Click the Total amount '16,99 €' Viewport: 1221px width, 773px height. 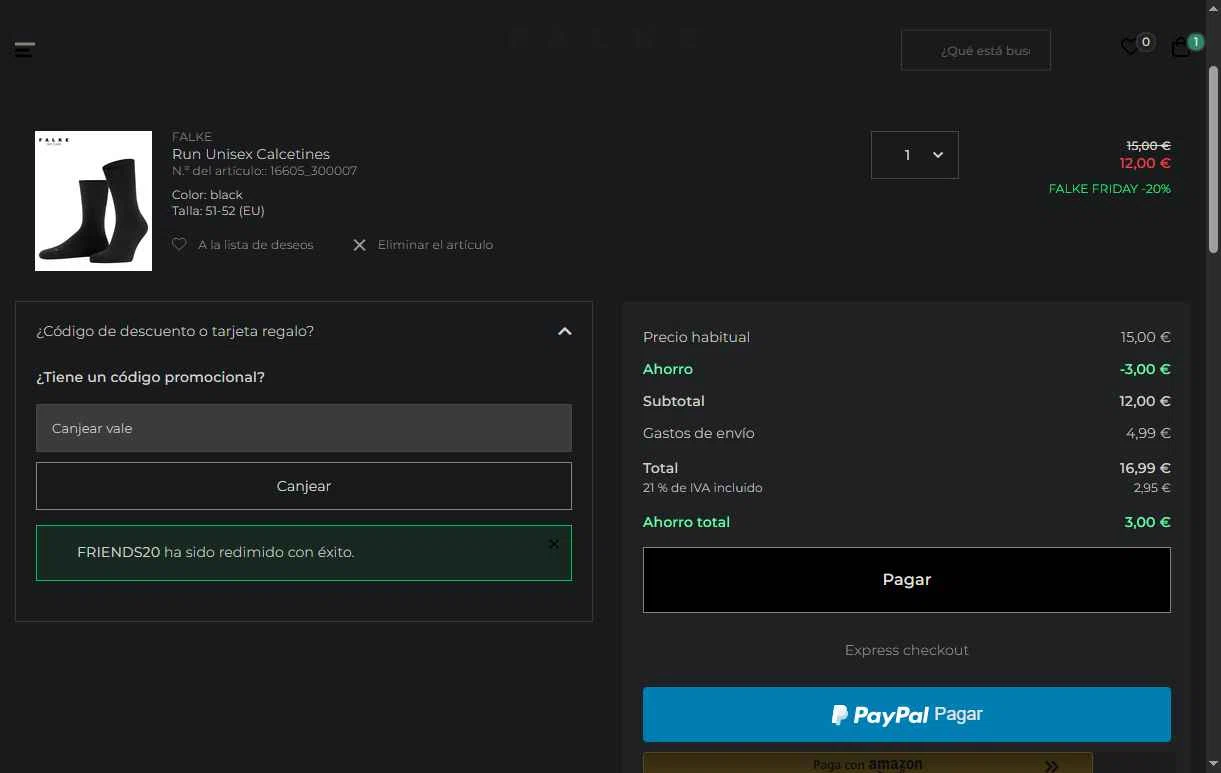click(x=1145, y=468)
